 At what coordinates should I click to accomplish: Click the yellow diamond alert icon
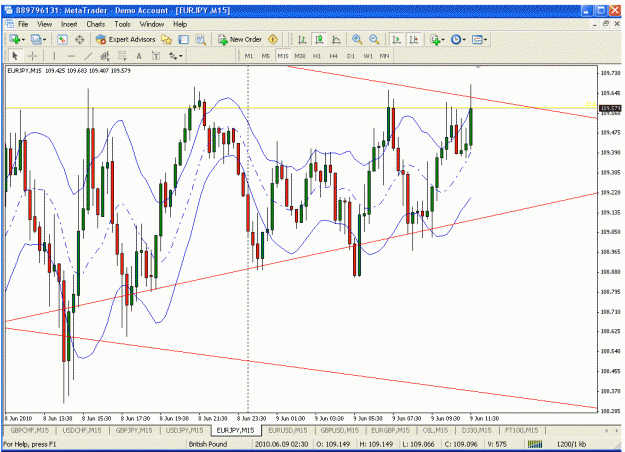273,39
